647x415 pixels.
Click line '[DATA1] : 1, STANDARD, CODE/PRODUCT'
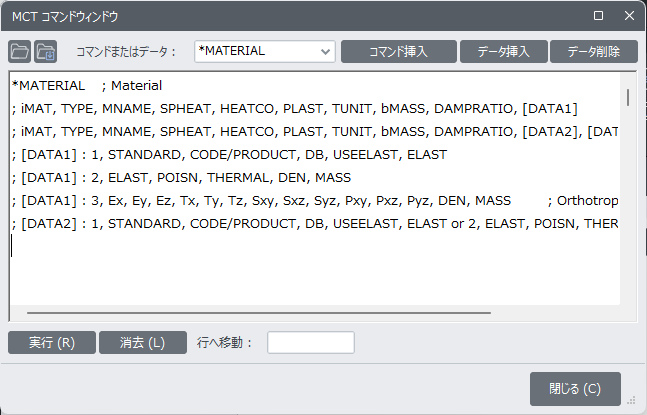229,155
